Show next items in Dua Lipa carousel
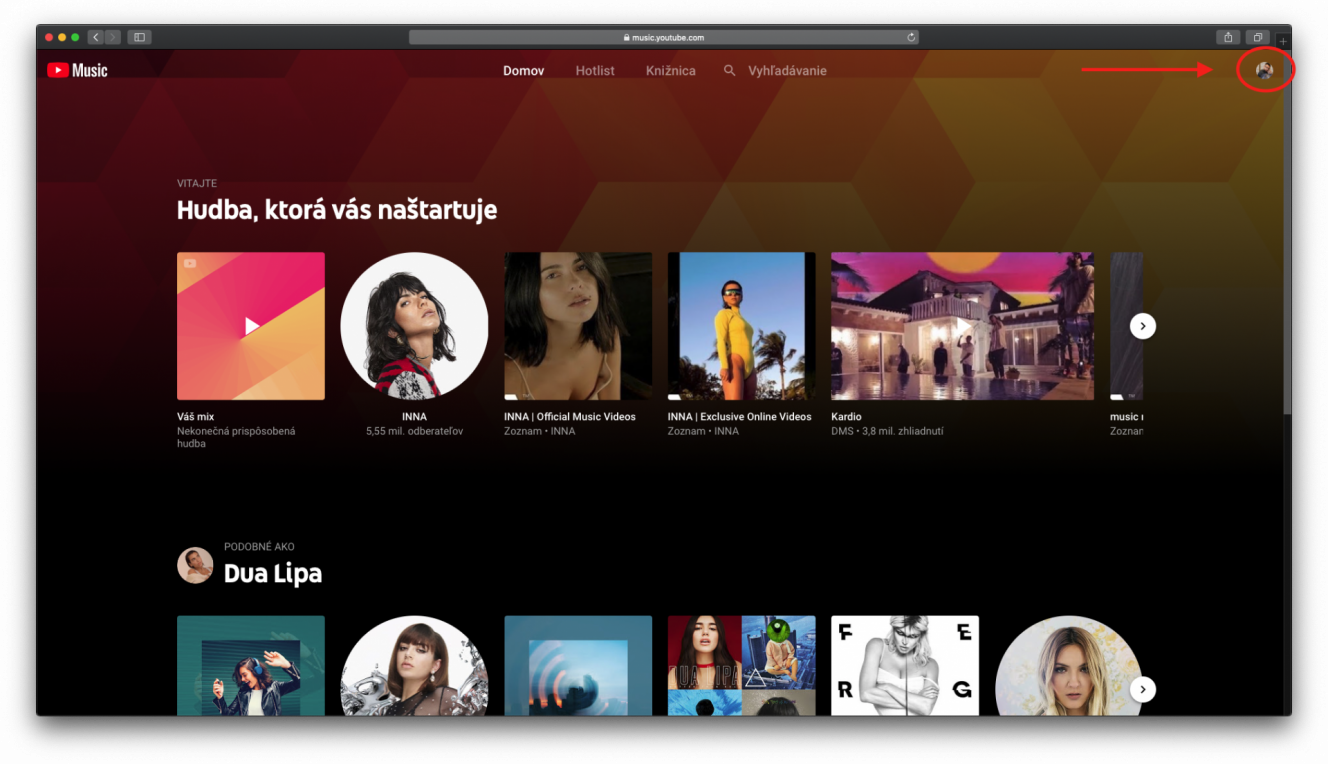This screenshot has height=764, width=1328. click(x=1142, y=689)
